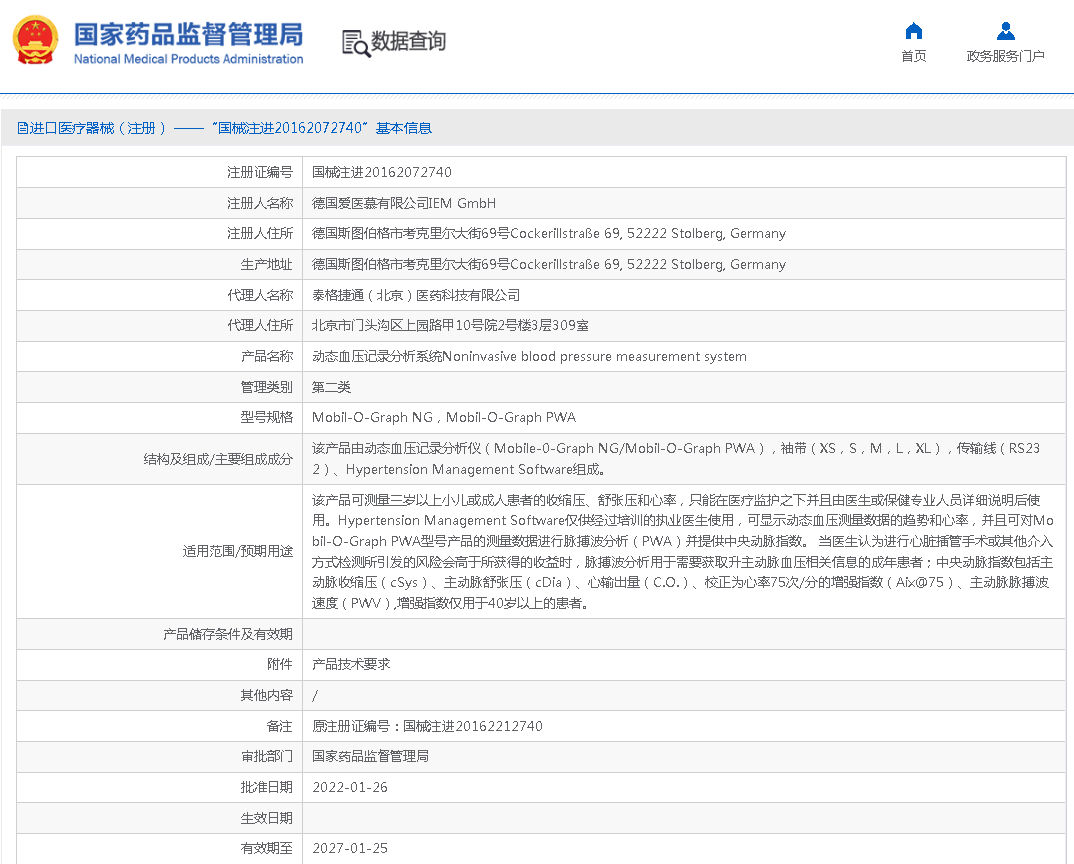Open the 政务服务门户 person icon

[x=1005, y=31]
